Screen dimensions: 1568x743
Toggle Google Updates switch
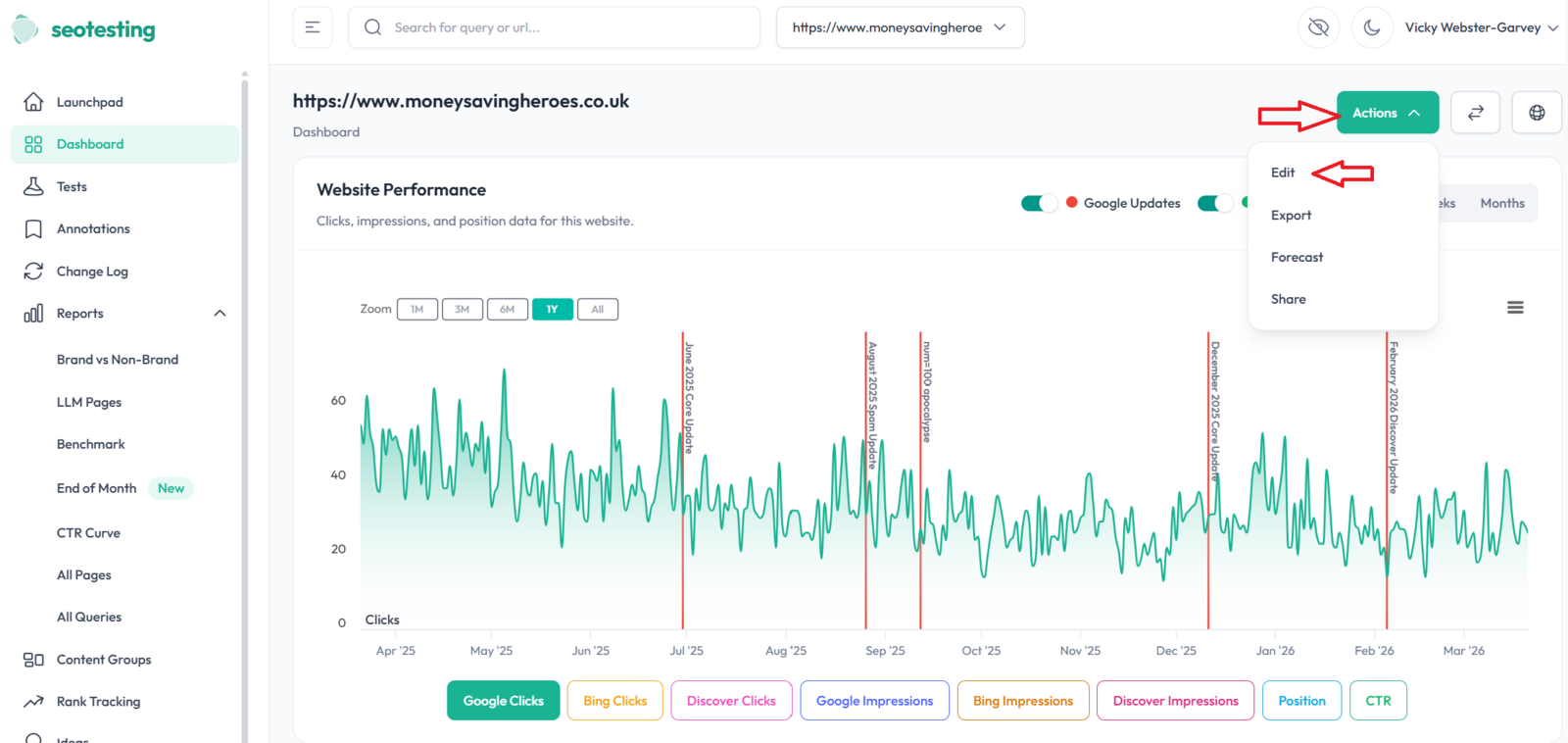point(1039,203)
